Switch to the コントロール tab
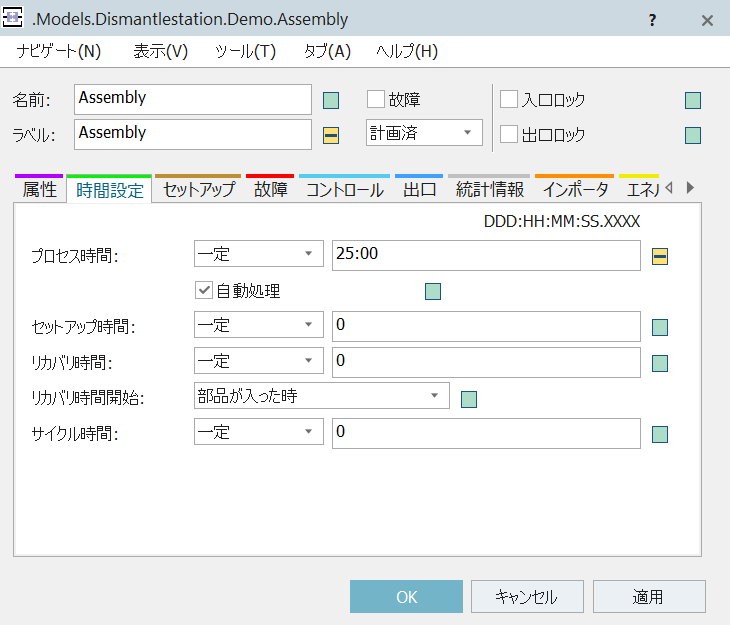 point(345,190)
